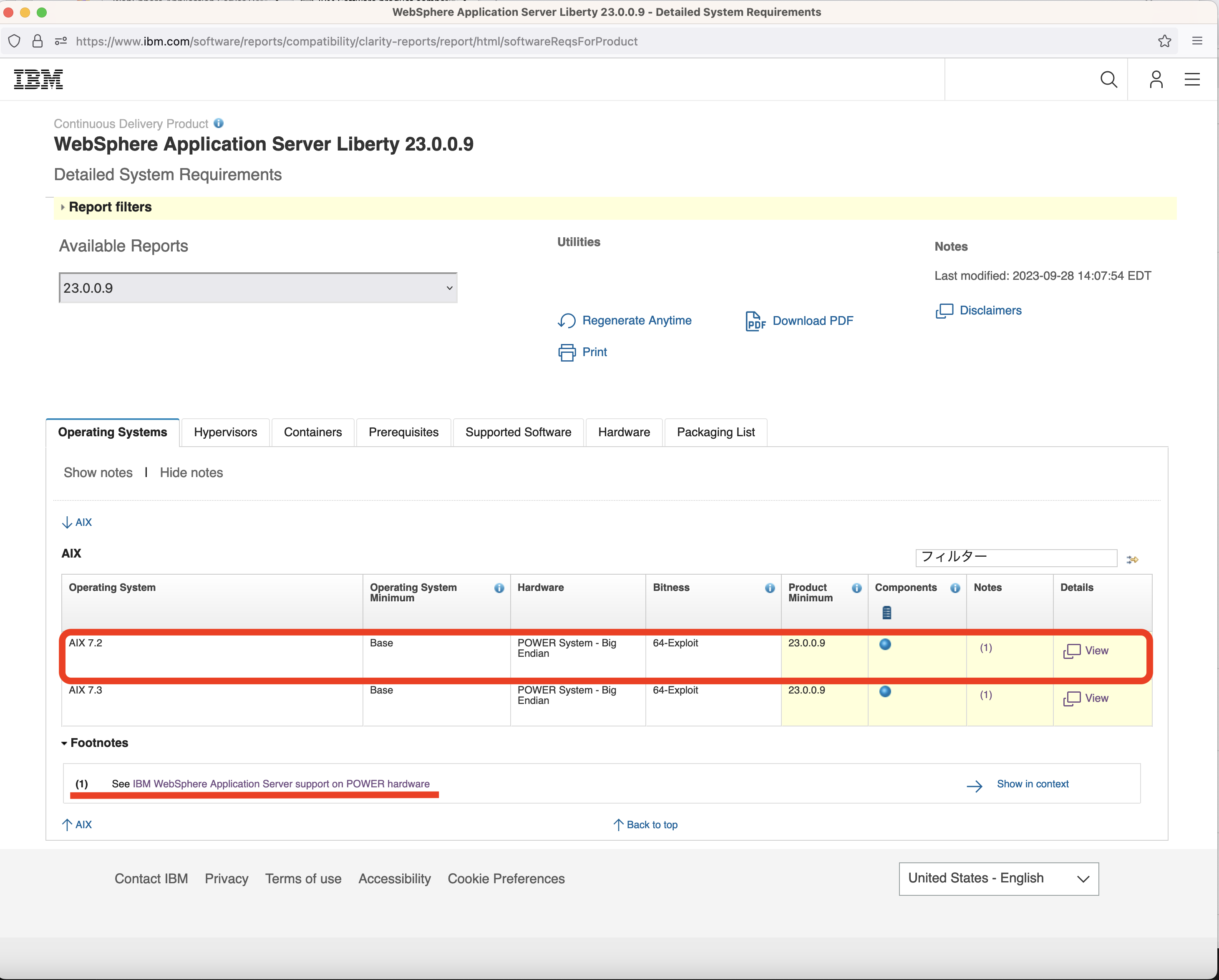Click the IBM logo
The width and height of the screenshot is (1219, 980).
point(38,78)
